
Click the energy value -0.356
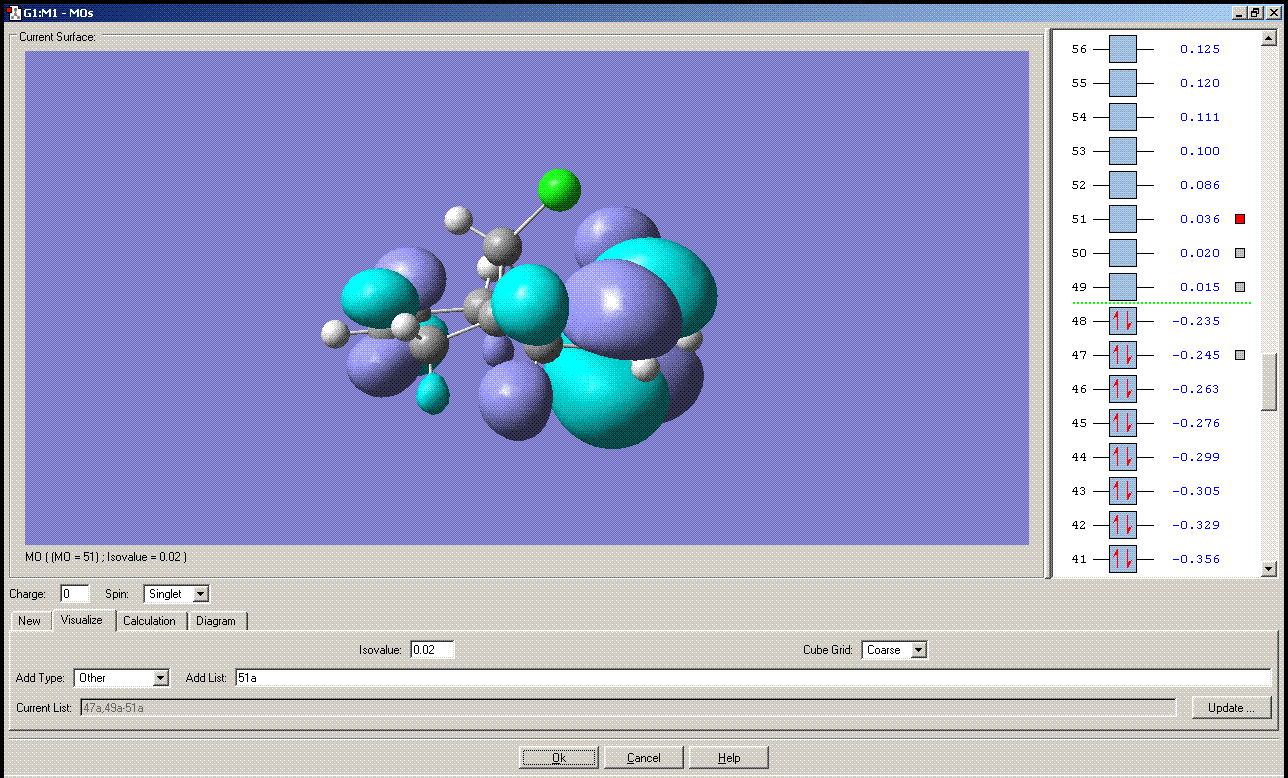(x=1196, y=559)
